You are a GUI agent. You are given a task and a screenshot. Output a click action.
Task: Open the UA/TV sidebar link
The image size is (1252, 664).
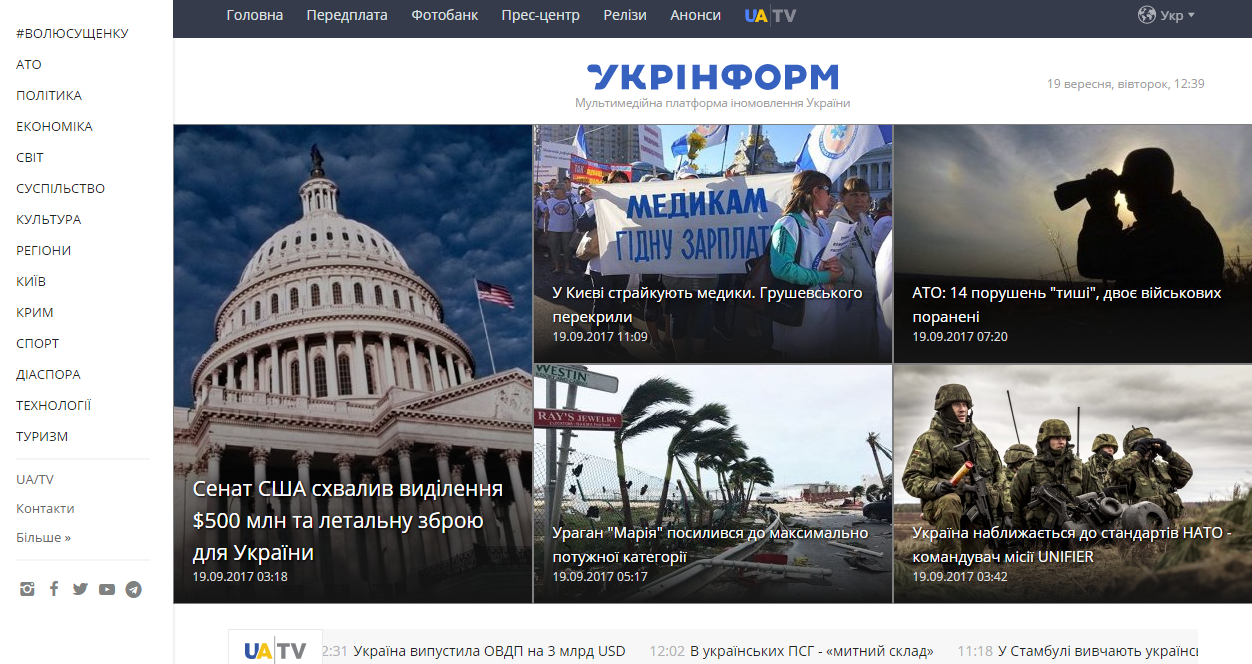click(35, 479)
